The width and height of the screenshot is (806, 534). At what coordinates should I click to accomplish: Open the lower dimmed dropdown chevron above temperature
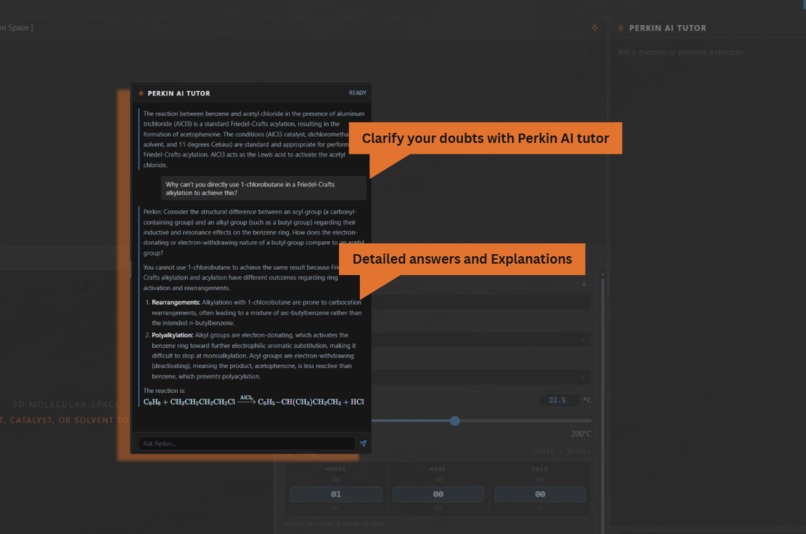(x=583, y=377)
